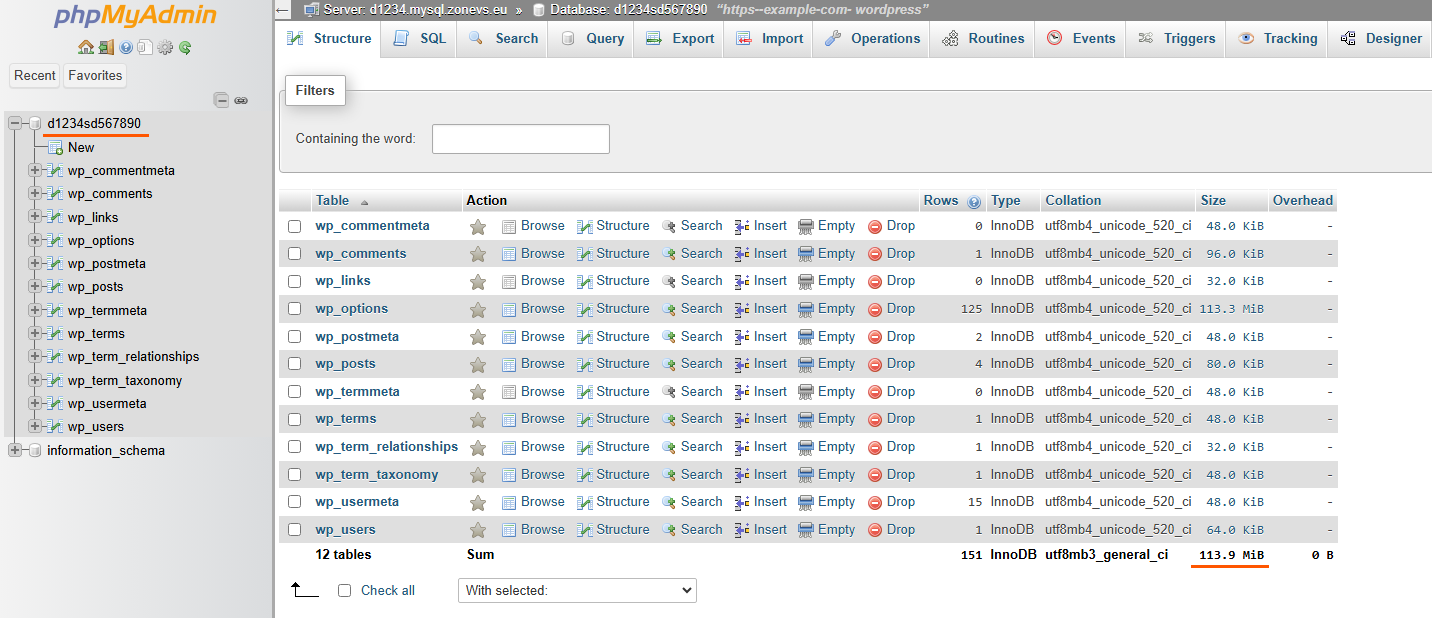Star wp_posts as a favorite table
Image resolution: width=1432 pixels, height=618 pixels.
click(x=477, y=363)
